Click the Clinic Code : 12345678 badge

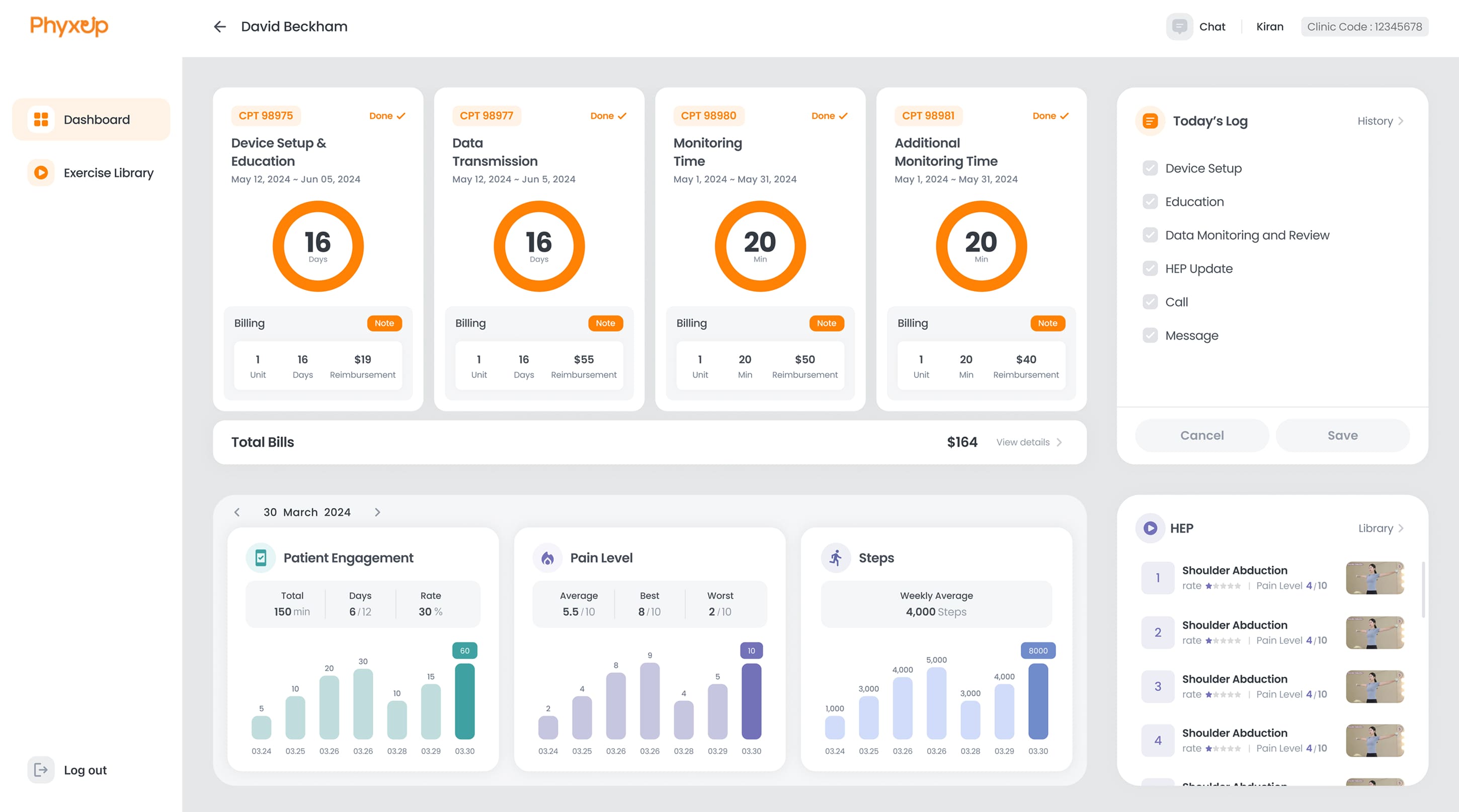1364,27
